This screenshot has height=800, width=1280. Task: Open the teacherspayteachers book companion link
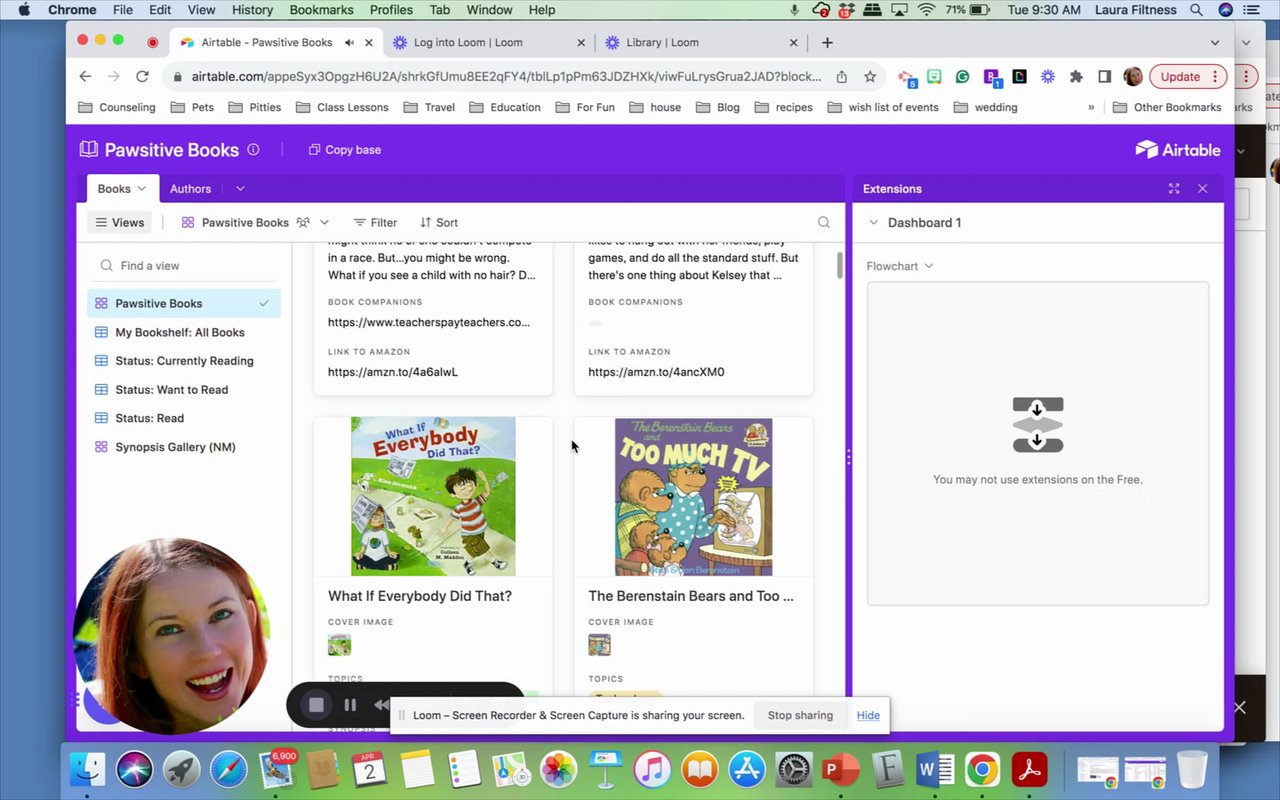click(429, 322)
